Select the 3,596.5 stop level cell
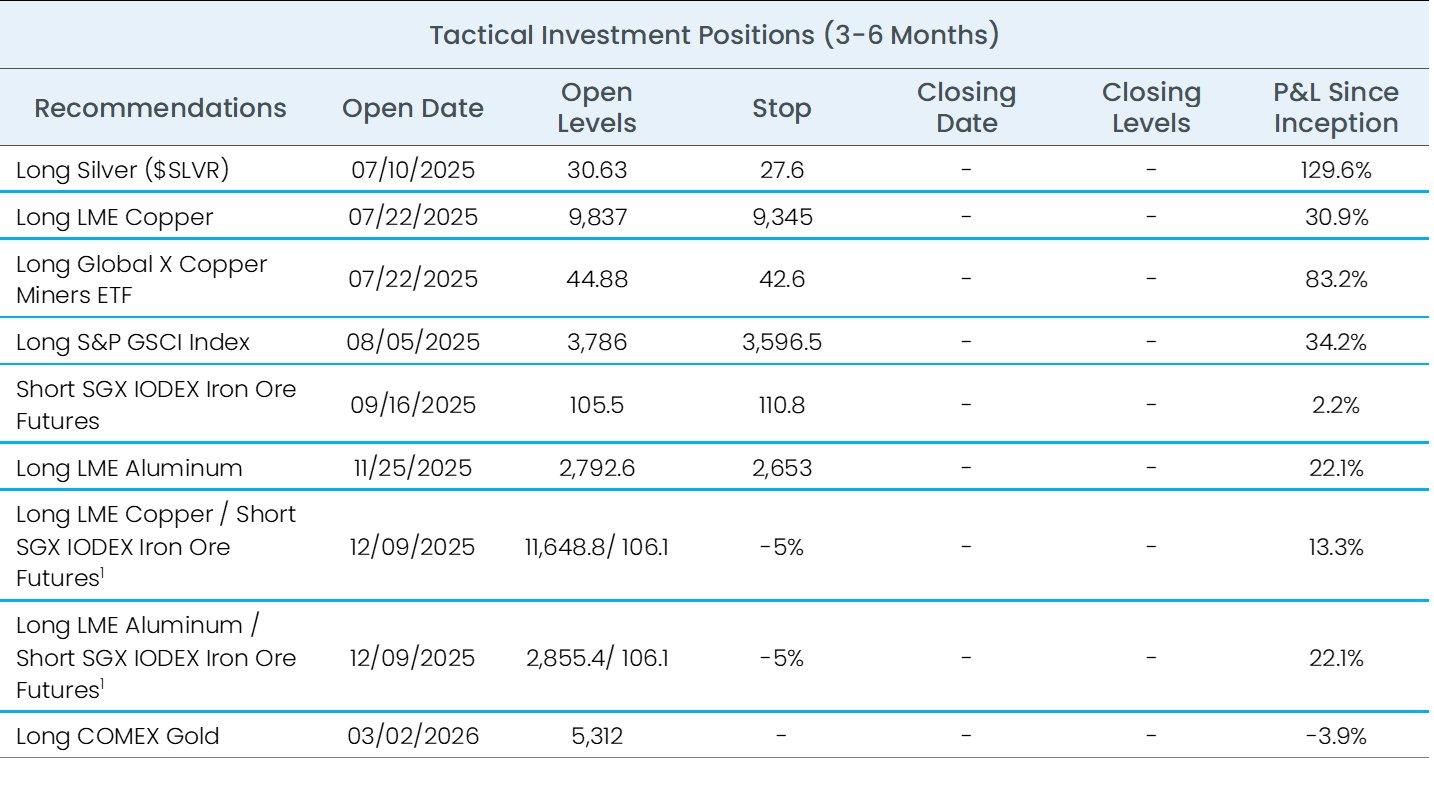Image resolution: width=1434 pixels, height=787 pixels. (x=781, y=342)
